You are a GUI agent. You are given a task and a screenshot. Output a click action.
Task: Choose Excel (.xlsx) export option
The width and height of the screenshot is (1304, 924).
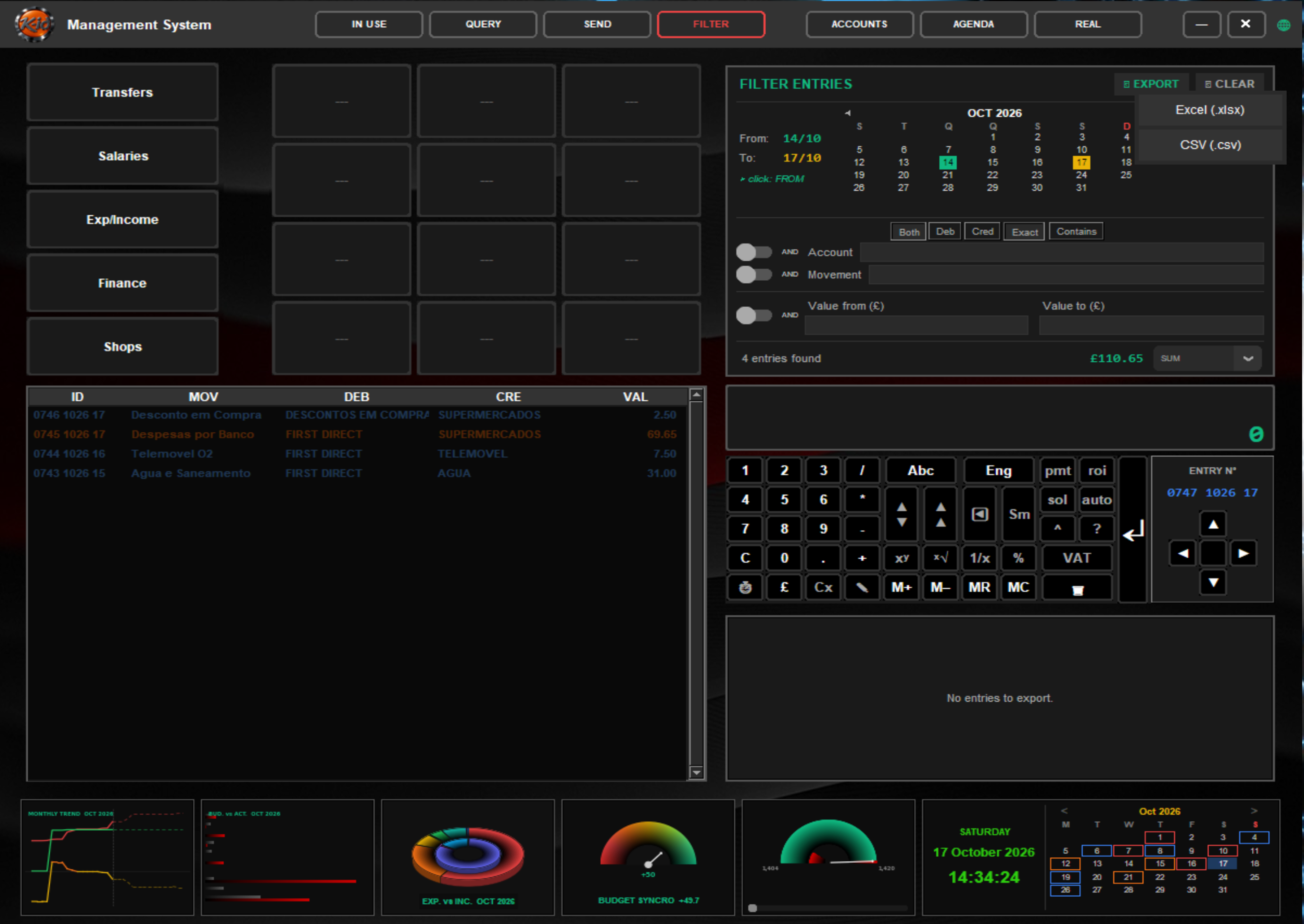(1210, 110)
